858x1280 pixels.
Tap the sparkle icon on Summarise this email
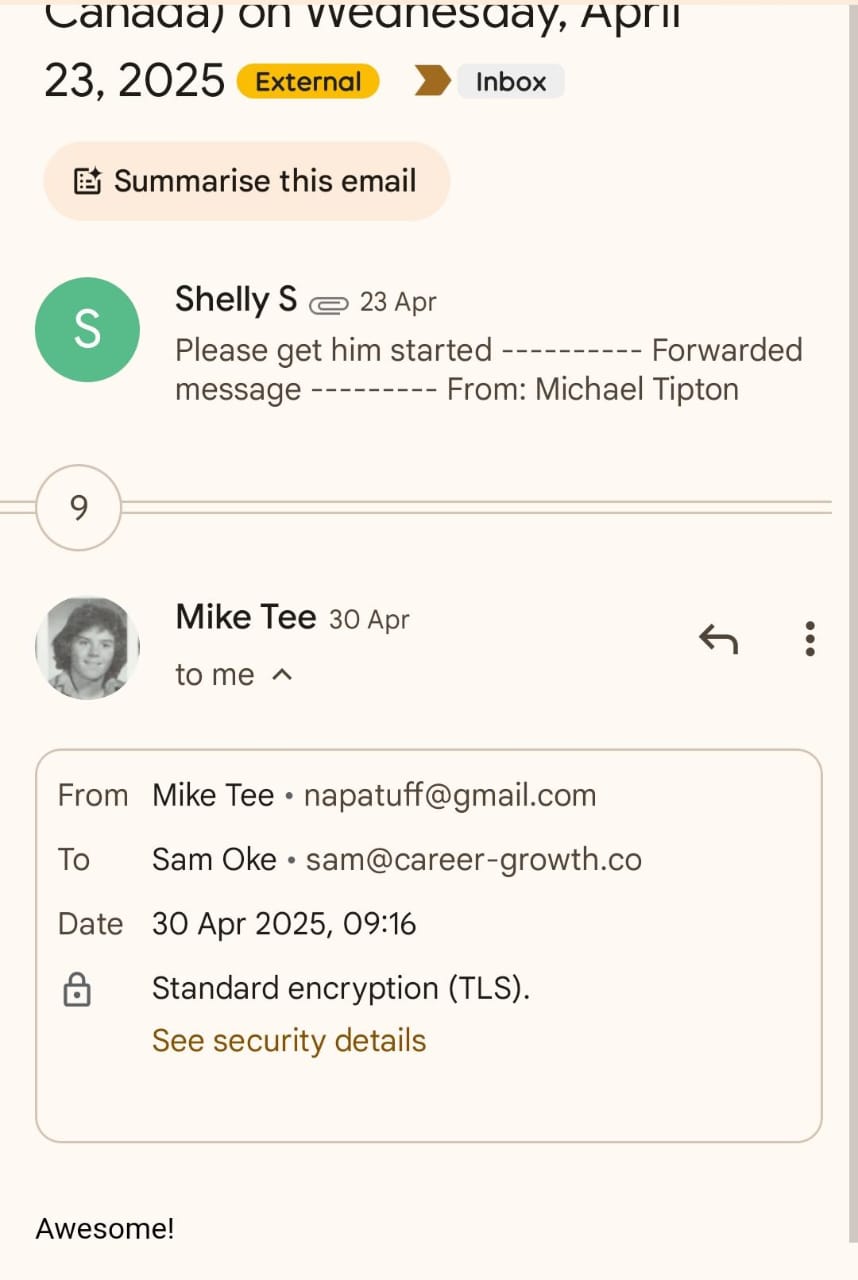click(x=88, y=181)
